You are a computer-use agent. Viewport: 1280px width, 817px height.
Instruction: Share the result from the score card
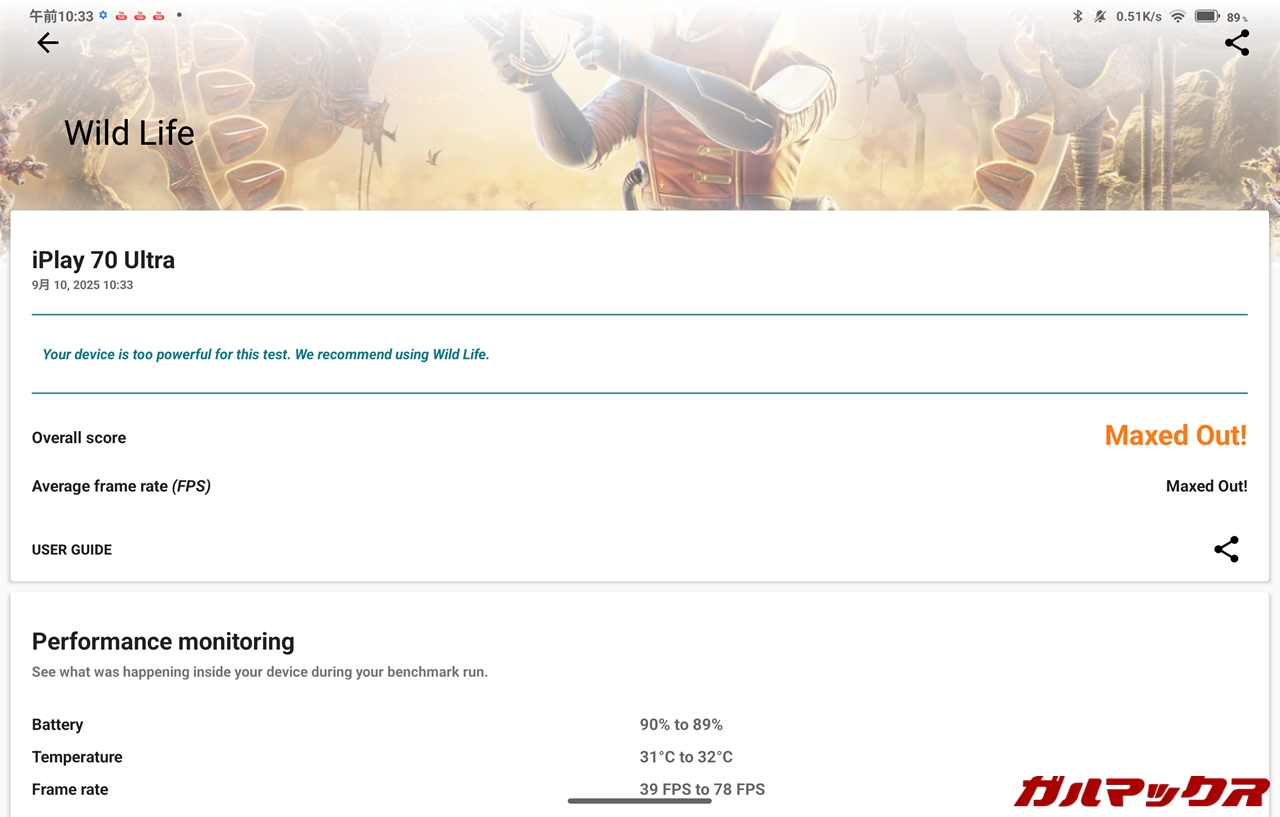(x=1226, y=549)
